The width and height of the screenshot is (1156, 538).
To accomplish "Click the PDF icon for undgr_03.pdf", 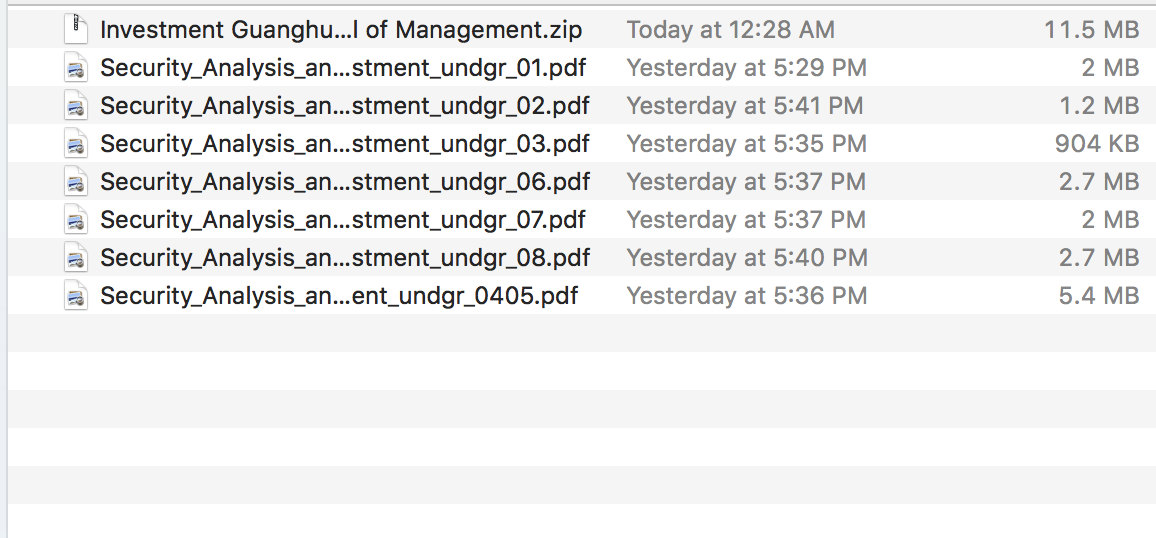I will point(76,144).
